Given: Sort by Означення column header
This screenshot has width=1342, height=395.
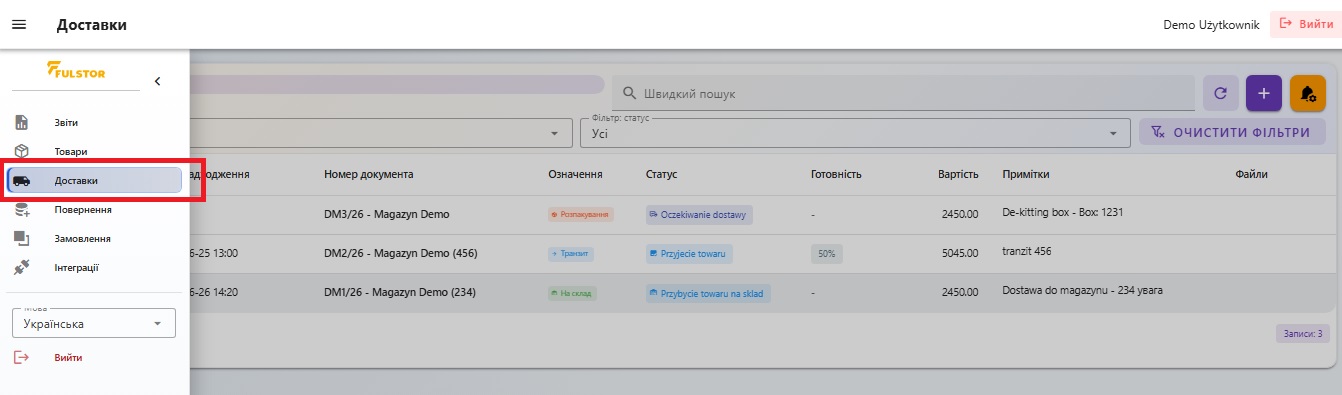Looking at the screenshot, I should coord(575,174).
